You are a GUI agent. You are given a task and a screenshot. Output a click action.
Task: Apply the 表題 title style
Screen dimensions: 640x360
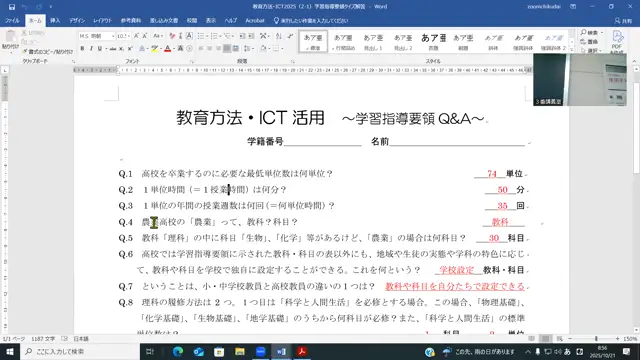click(x=433, y=42)
